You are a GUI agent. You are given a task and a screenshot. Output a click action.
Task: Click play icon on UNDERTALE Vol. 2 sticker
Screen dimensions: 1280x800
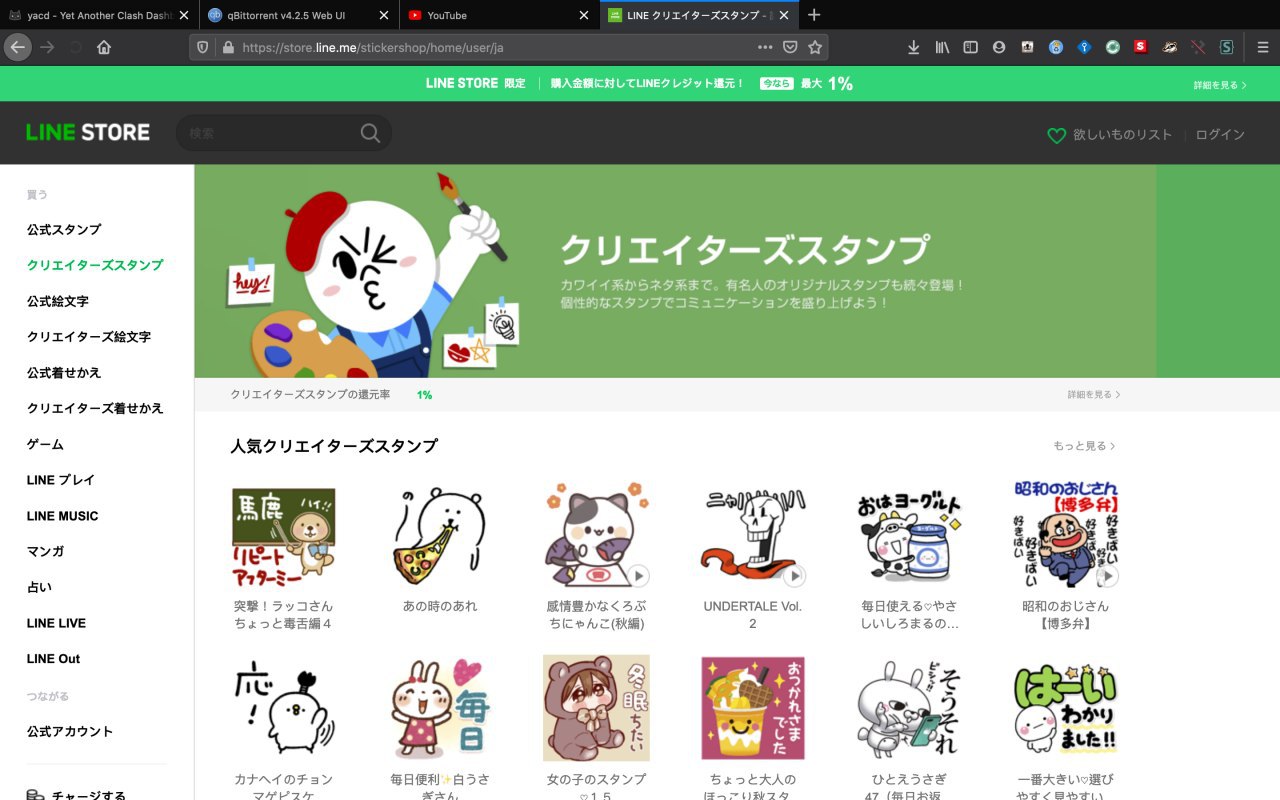point(795,576)
